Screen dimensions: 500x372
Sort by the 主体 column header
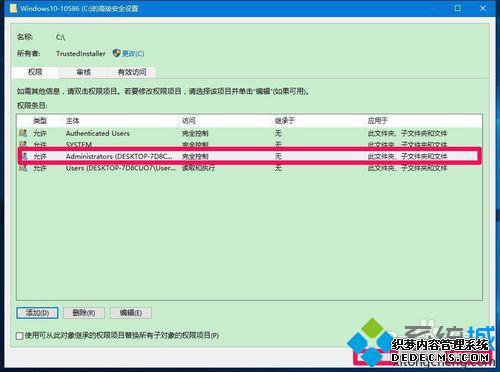pos(72,121)
